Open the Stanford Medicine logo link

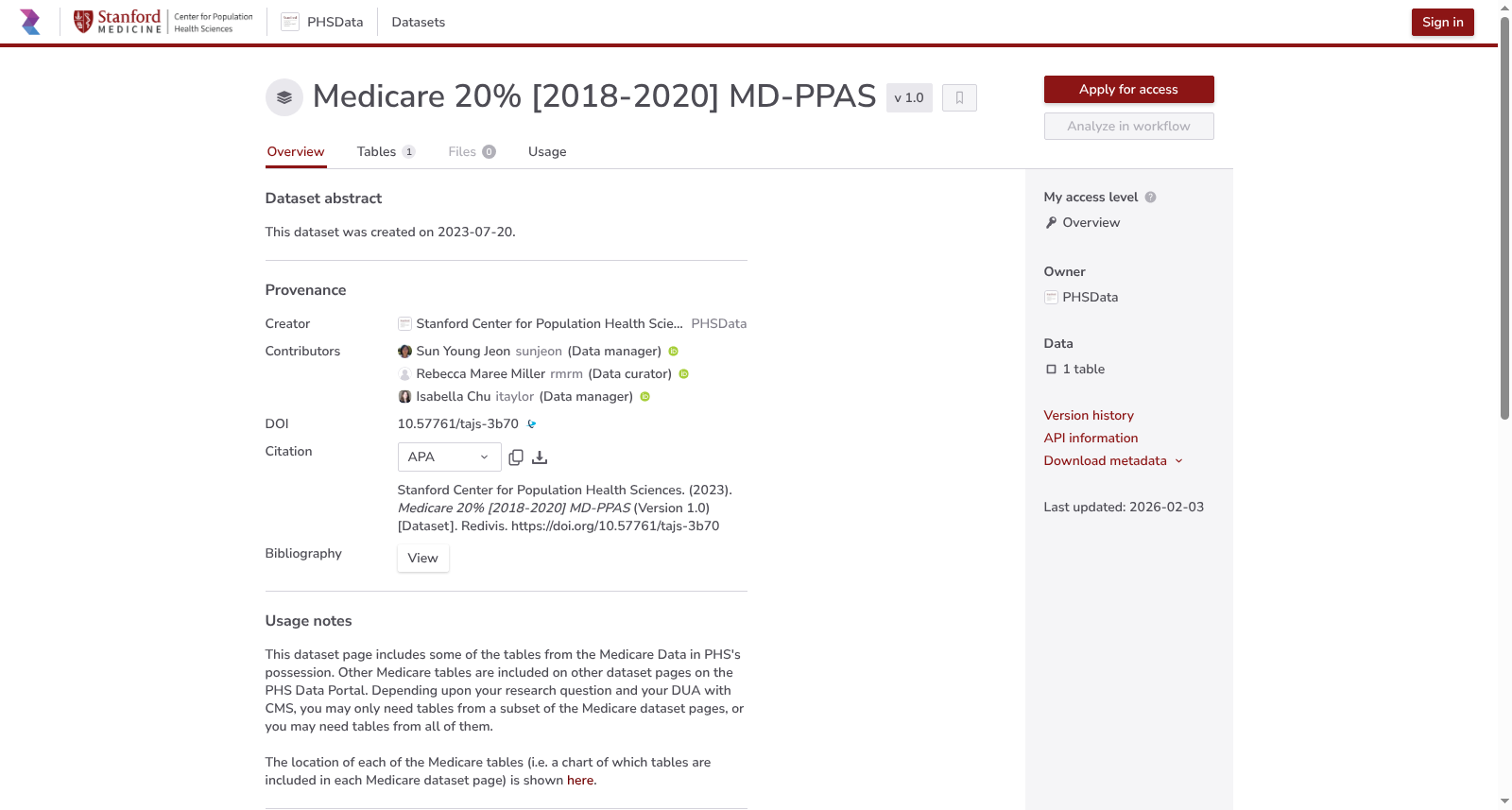click(163, 22)
